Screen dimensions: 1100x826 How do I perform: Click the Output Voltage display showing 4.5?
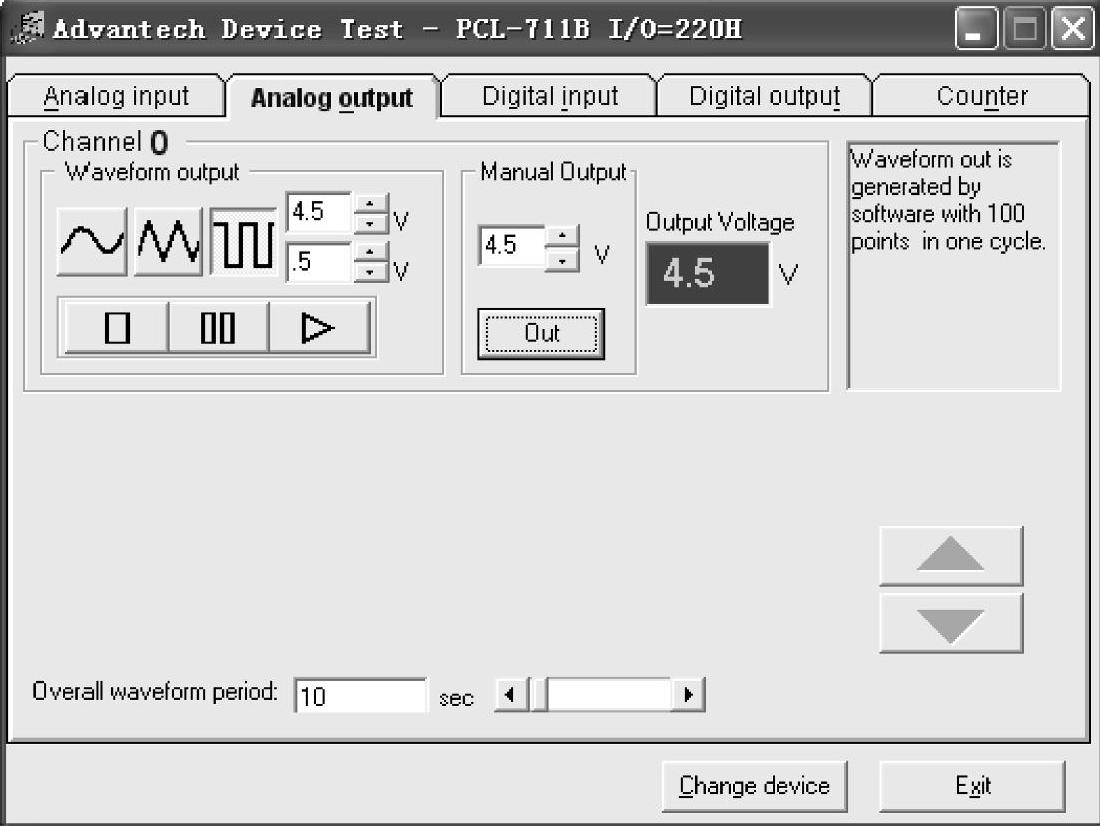pos(707,273)
